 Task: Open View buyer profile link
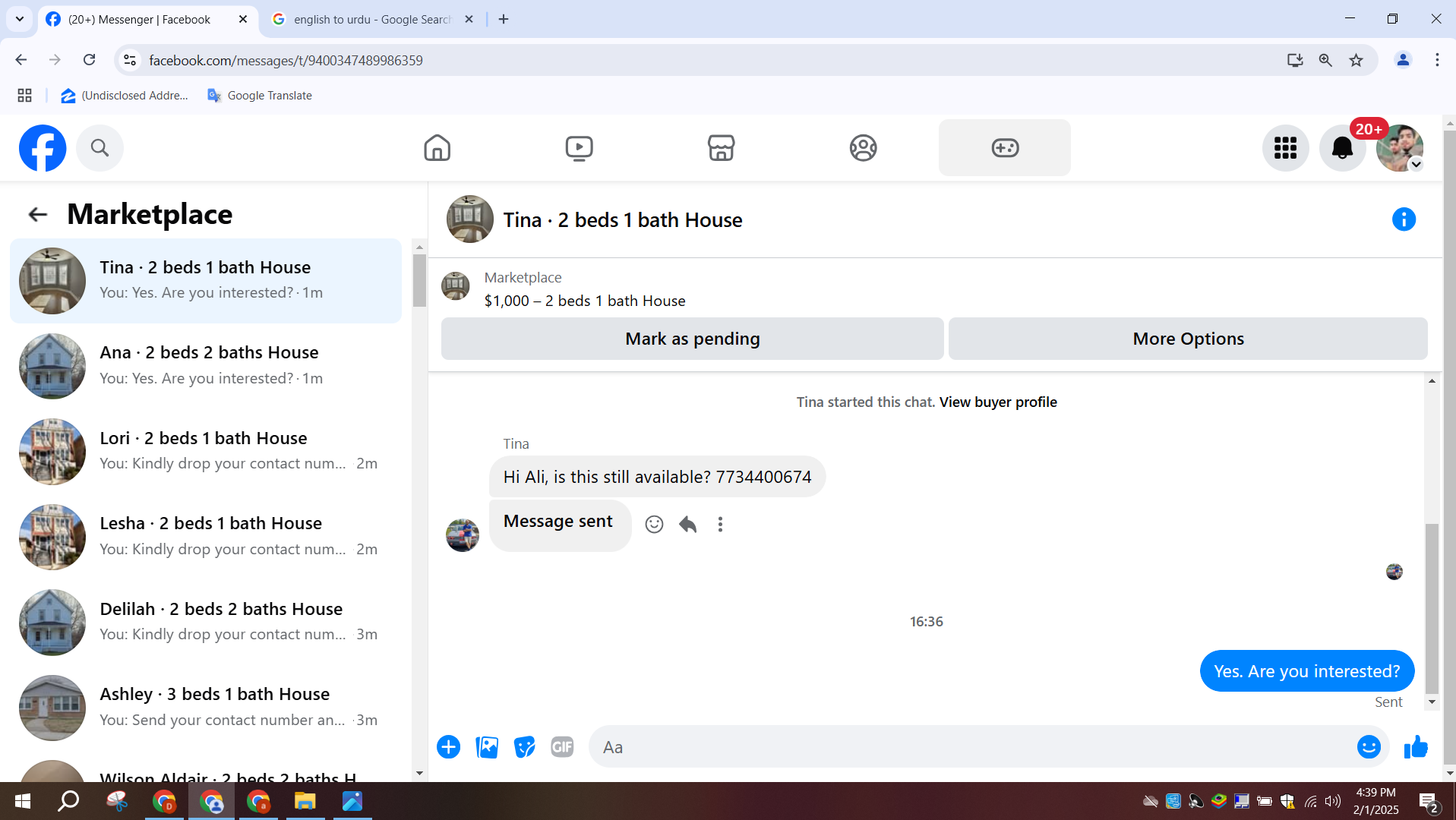pyautogui.click(x=998, y=402)
